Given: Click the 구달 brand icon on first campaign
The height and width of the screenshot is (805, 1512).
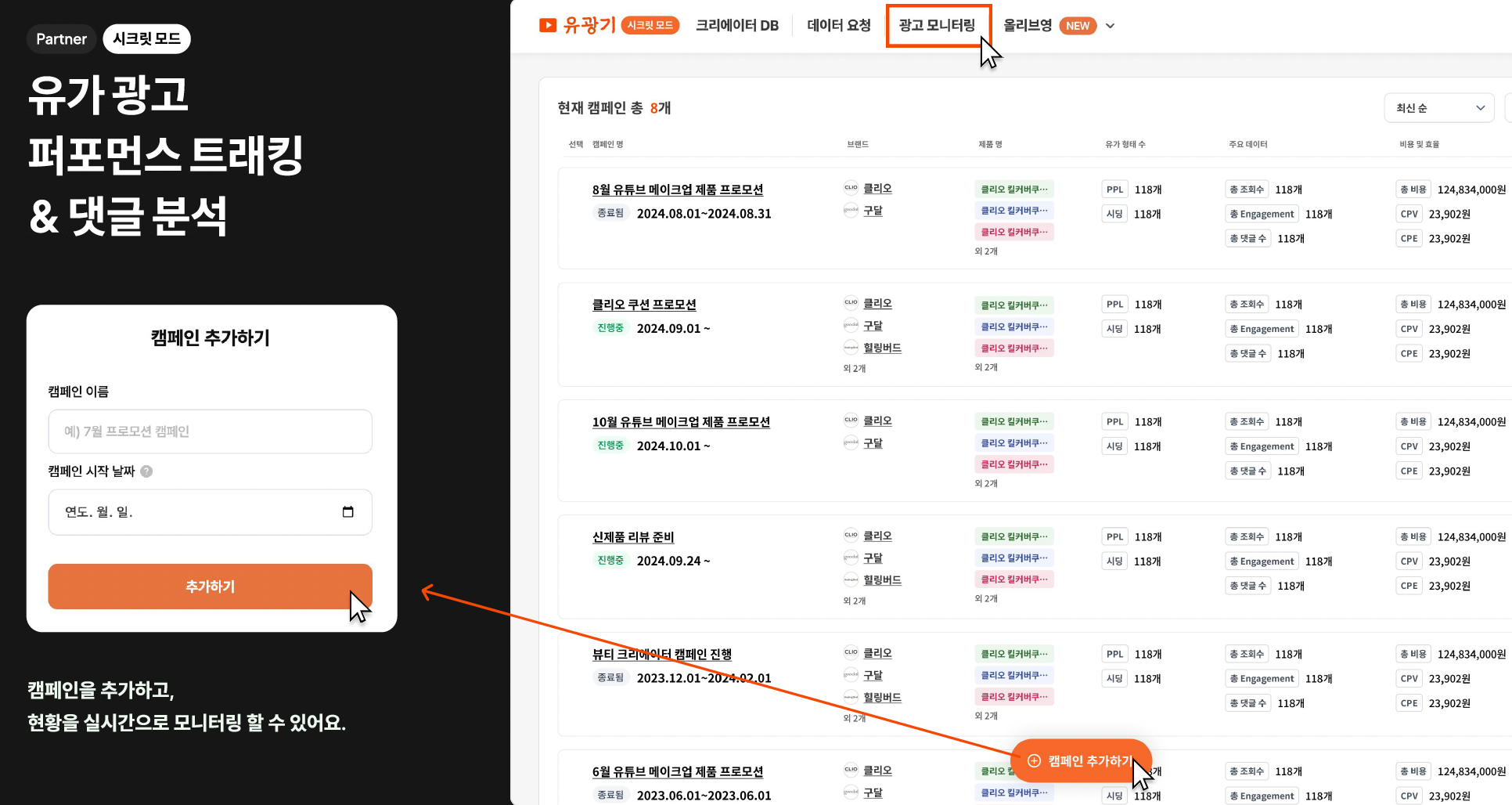Looking at the screenshot, I should (851, 210).
